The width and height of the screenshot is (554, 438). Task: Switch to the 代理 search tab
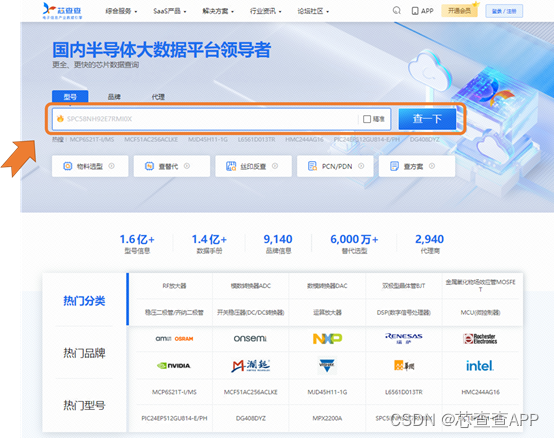158,96
